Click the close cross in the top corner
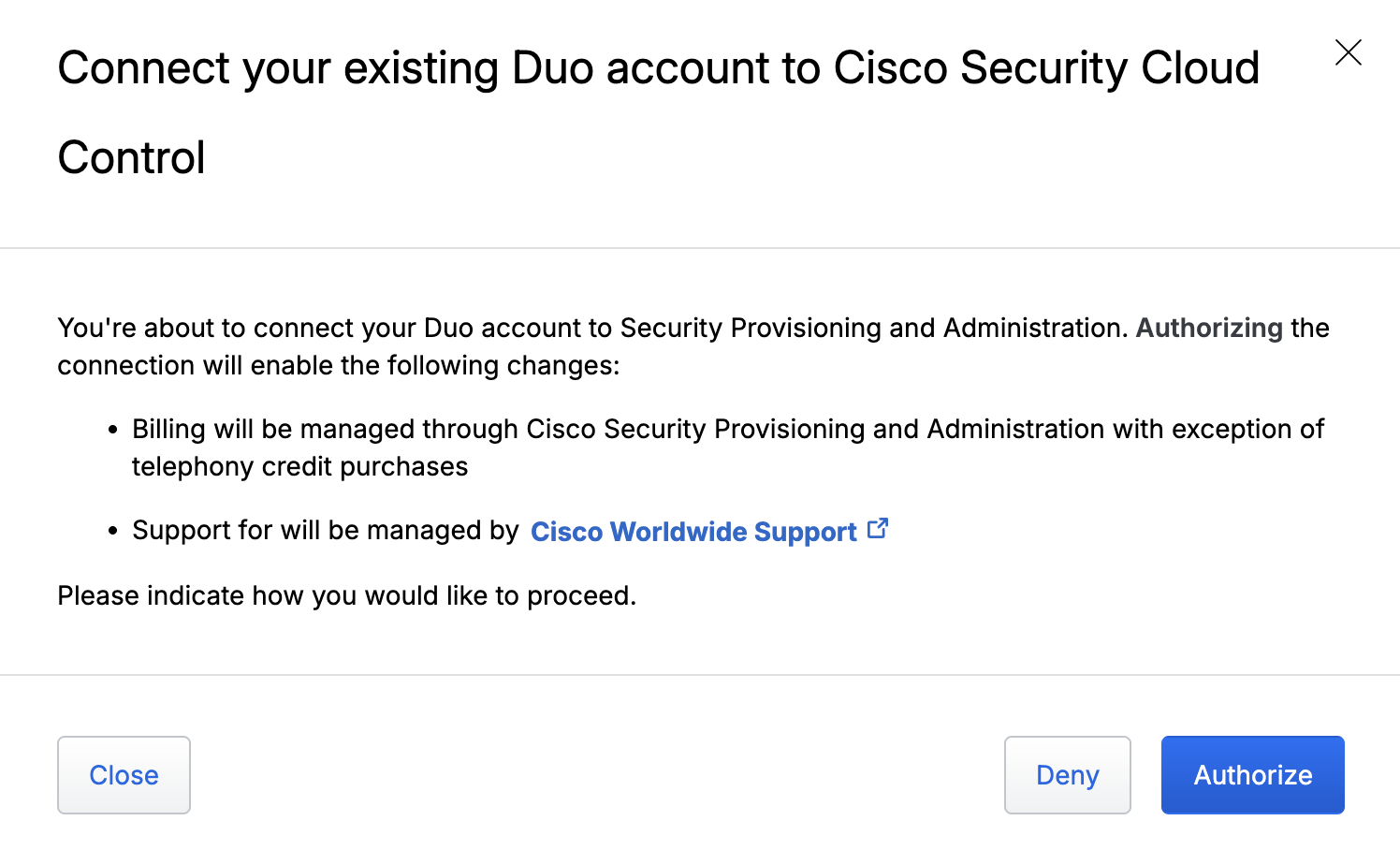The image size is (1400, 850). [x=1348, y=52]
